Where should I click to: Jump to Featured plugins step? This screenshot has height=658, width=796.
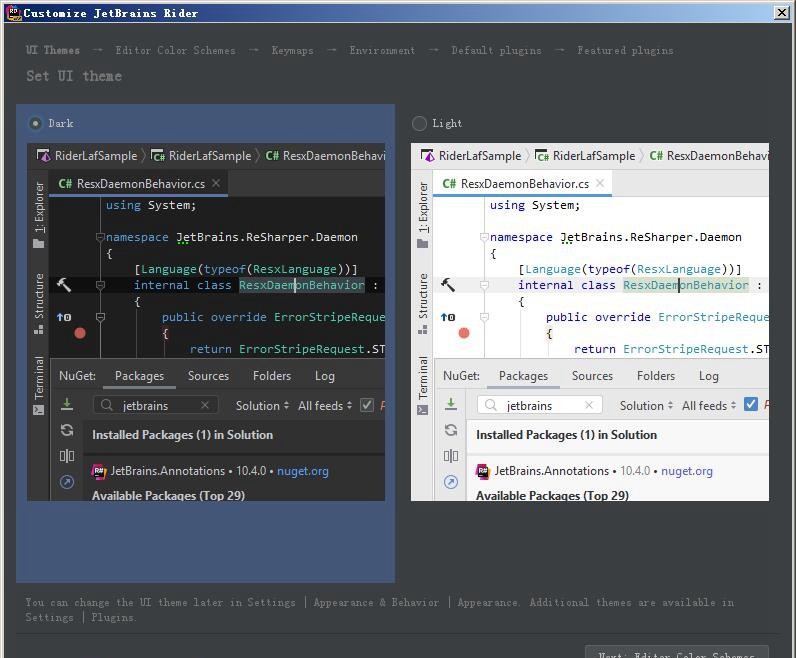click(x=625, y=50)
